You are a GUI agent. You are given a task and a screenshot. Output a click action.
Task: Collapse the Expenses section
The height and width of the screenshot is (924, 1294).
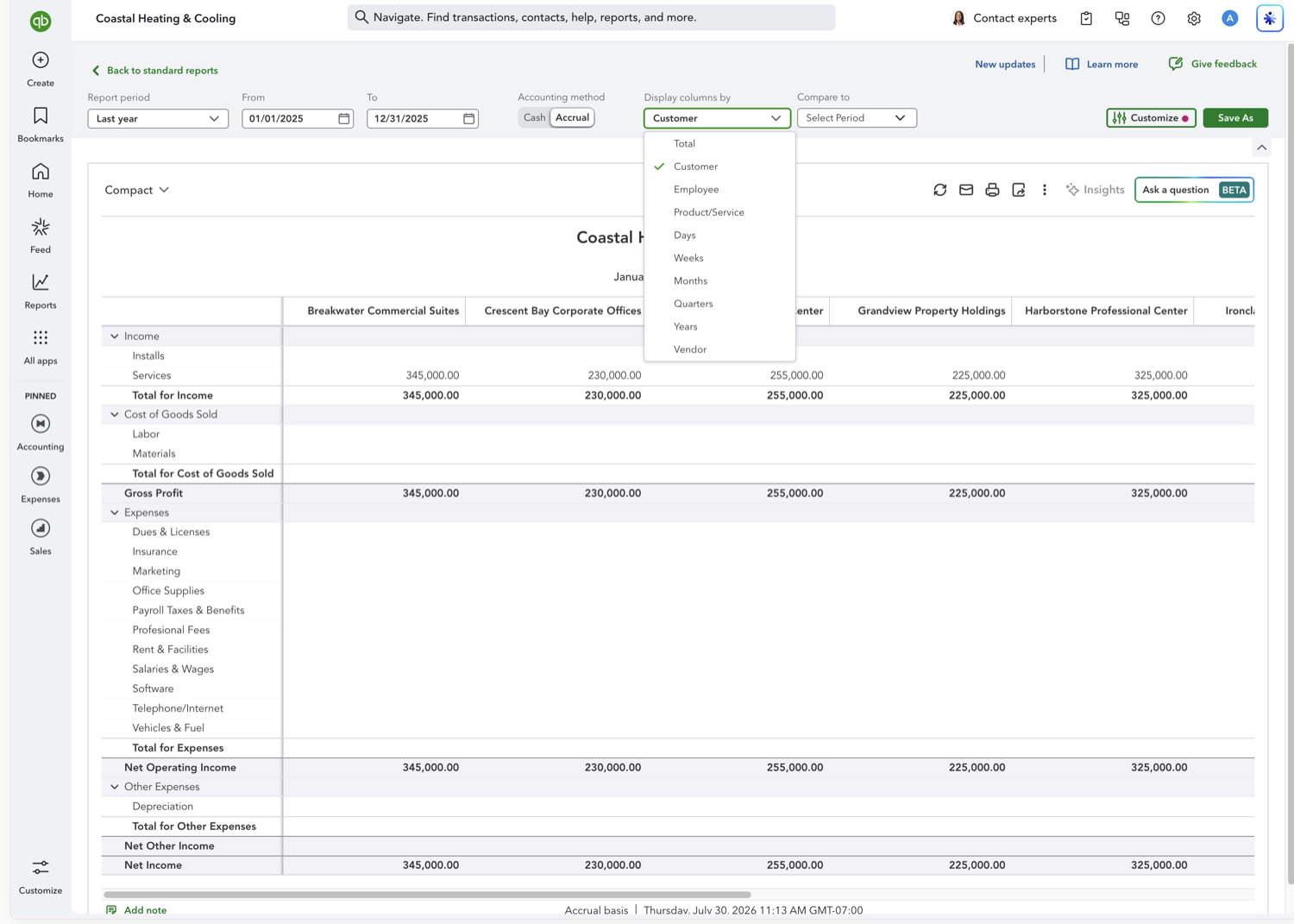tap(115, 512)
